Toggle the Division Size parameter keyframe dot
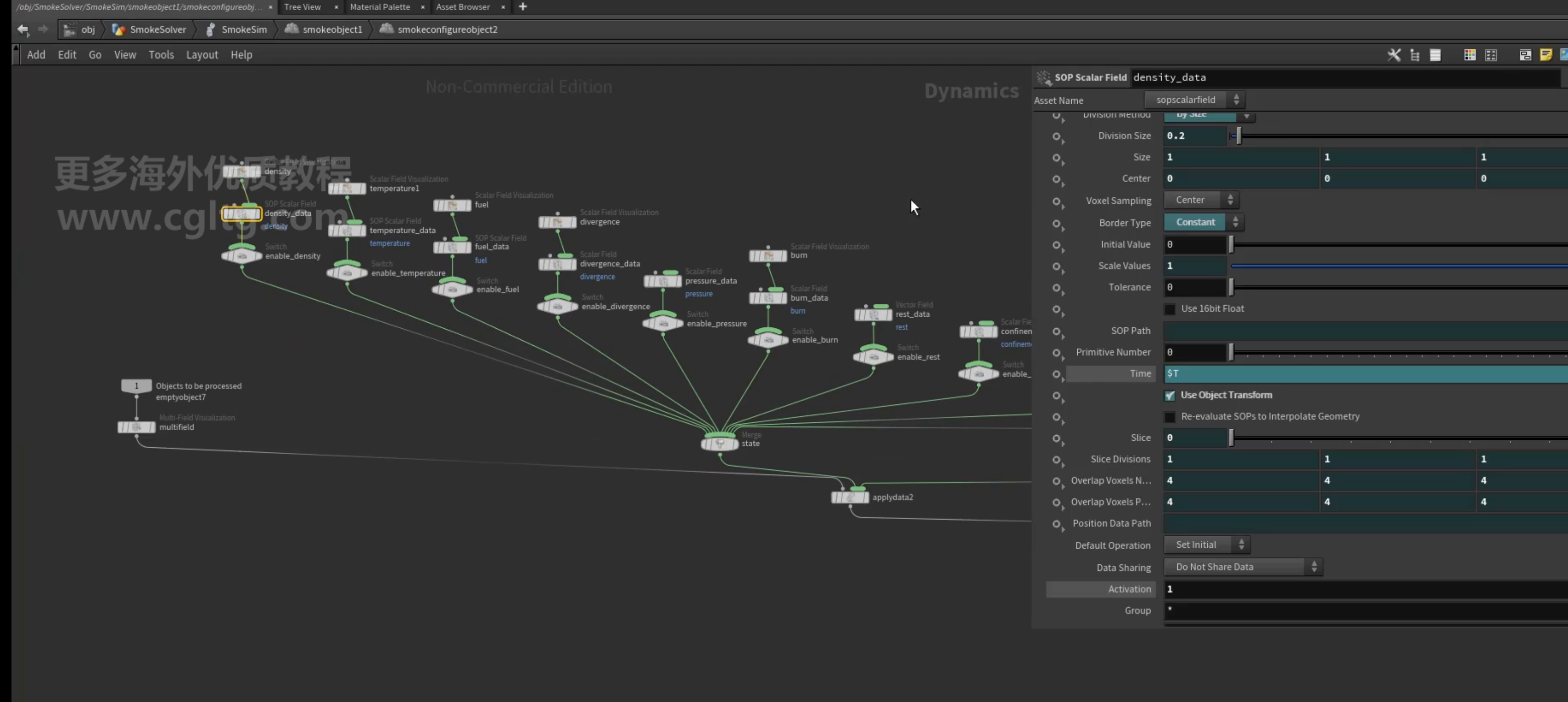Image resolution: width=1568 pixels, height=702 pixels. (1057, 136)
